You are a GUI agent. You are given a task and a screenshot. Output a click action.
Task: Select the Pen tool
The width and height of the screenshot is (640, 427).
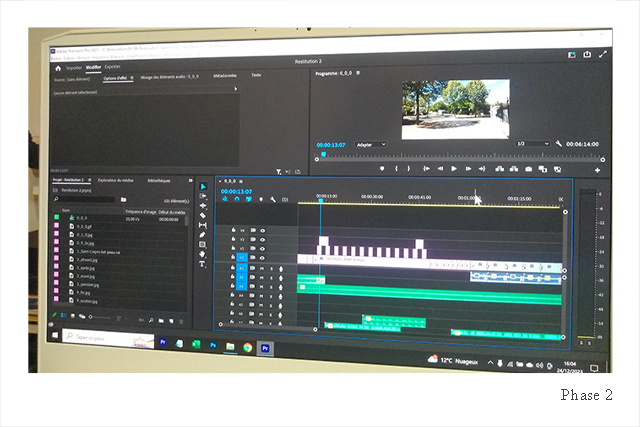tap(203, 235)
